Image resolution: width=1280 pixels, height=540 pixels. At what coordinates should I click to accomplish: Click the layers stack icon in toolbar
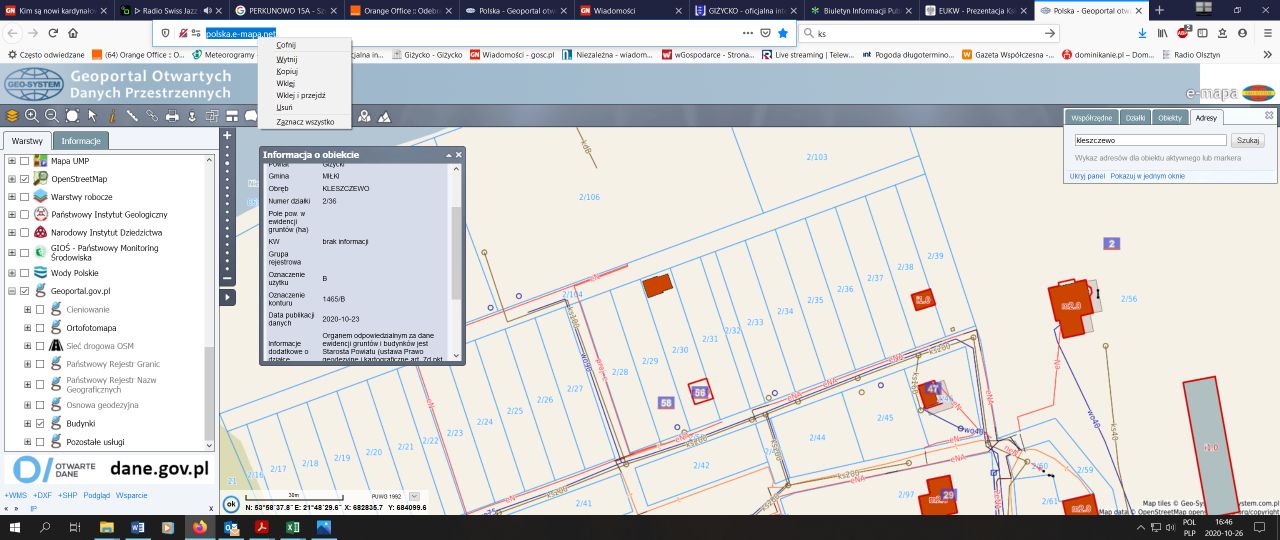12,116
